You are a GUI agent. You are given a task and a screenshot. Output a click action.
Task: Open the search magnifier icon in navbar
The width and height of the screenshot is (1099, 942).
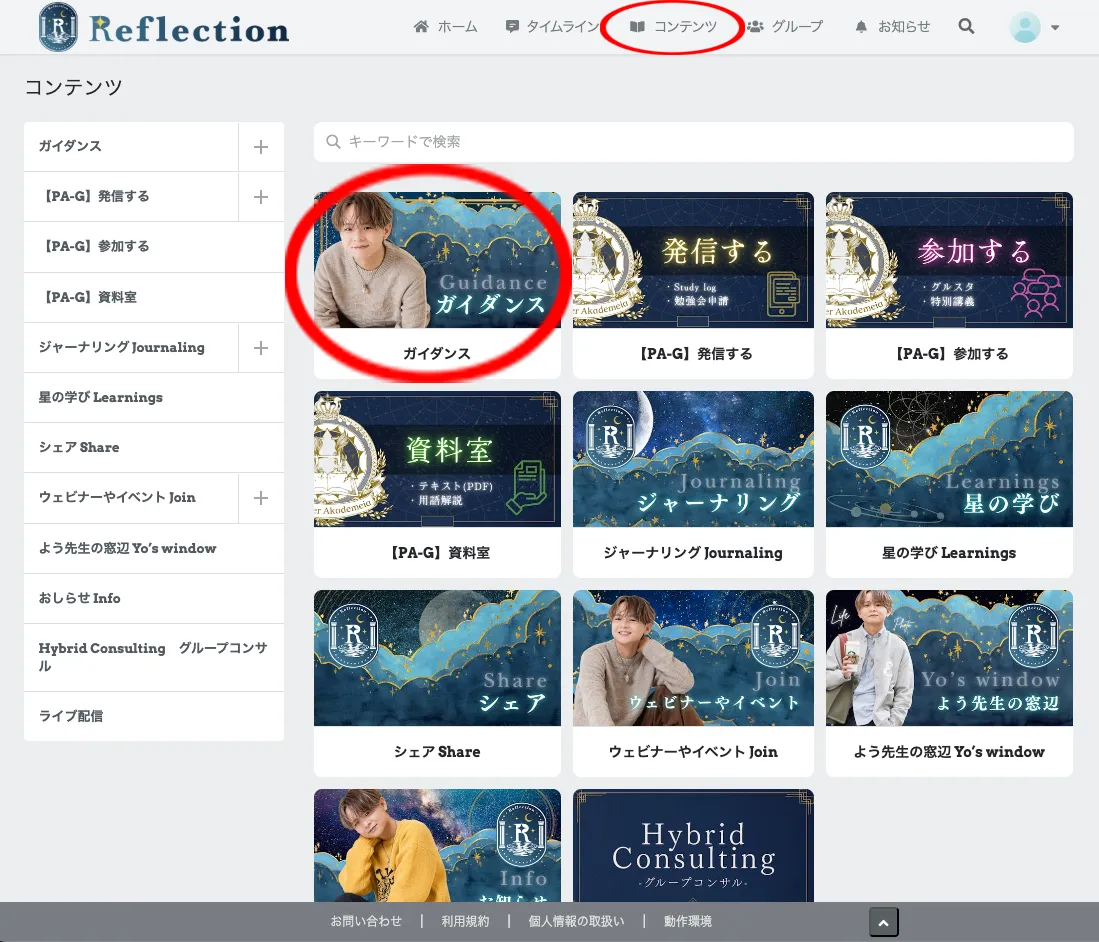[x=966, y=27]
